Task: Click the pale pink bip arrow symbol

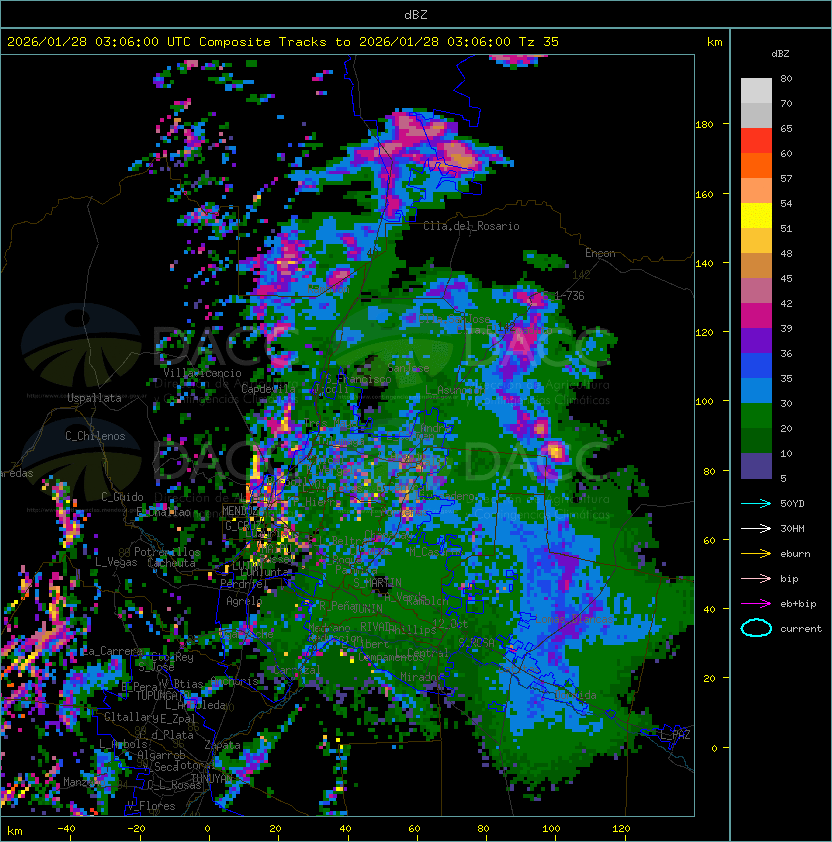Action: (x=756, y=578)
